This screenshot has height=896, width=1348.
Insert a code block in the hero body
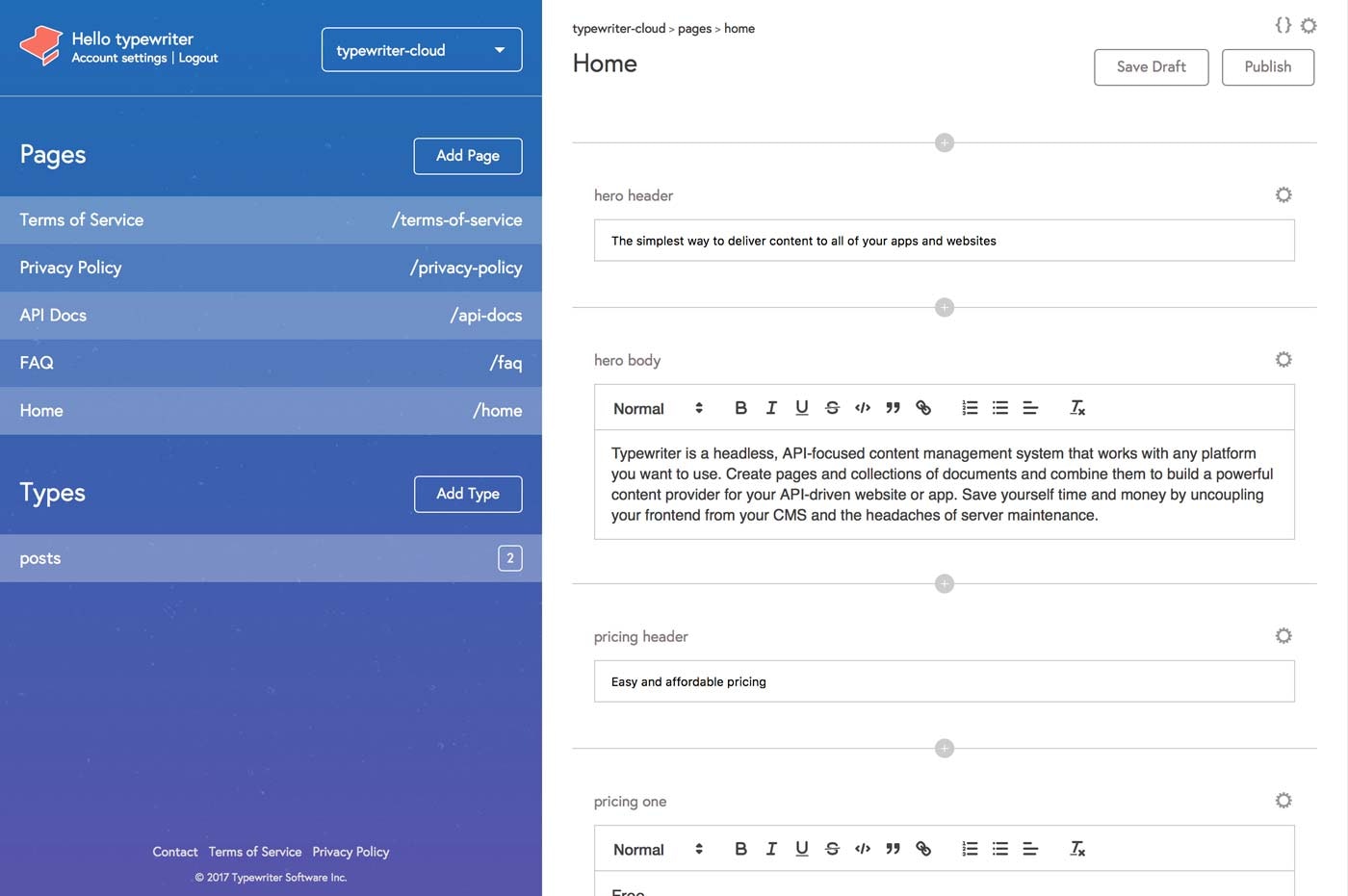863,407
